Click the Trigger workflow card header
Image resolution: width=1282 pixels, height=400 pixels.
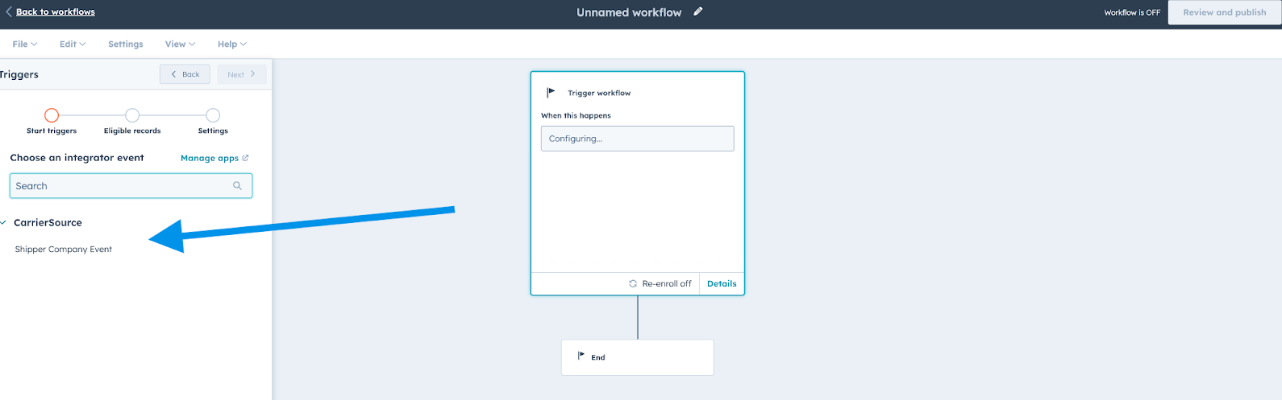599,93
